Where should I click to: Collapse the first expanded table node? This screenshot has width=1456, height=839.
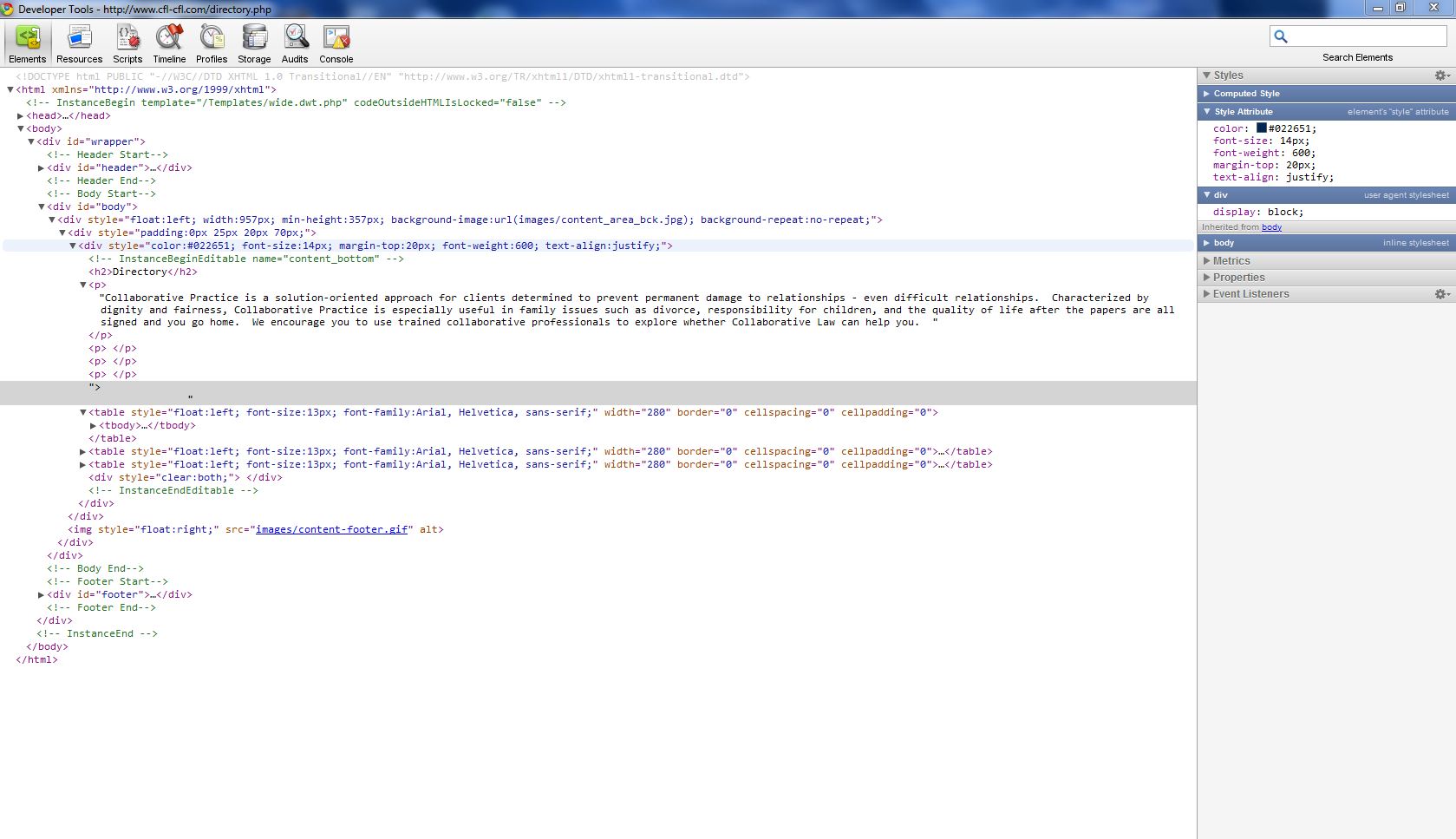83,412
